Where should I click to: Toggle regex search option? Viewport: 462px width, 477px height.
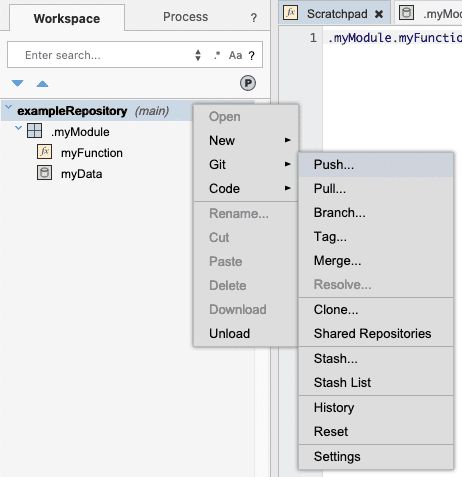click(x=217, y=55)
